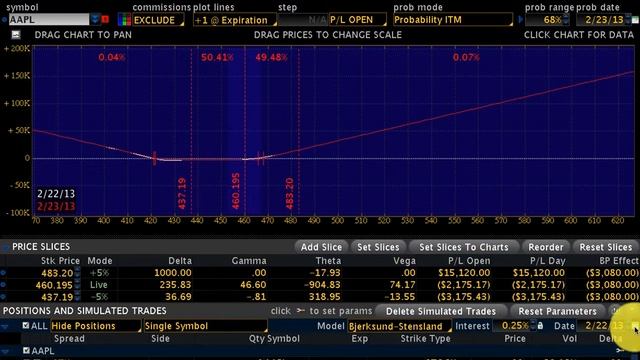
Task: Open the Bjerksund-Stensland model dropdown
Action: tap(399, 326)
